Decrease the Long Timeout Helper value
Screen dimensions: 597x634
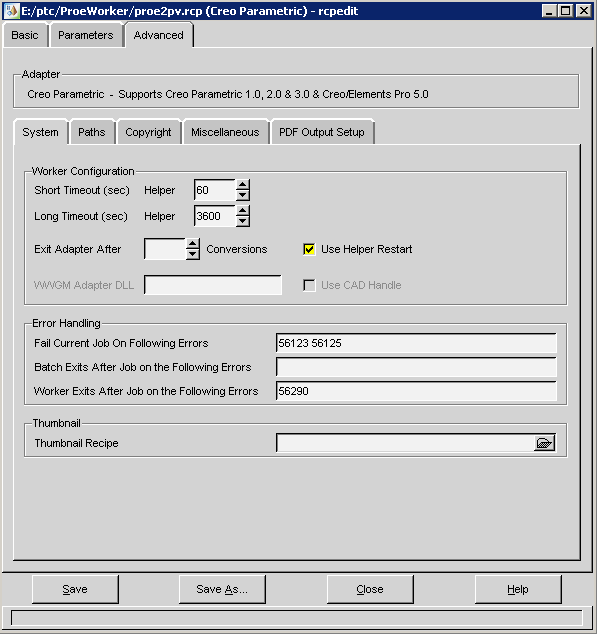pyautogui.click(x=242, y=221)
